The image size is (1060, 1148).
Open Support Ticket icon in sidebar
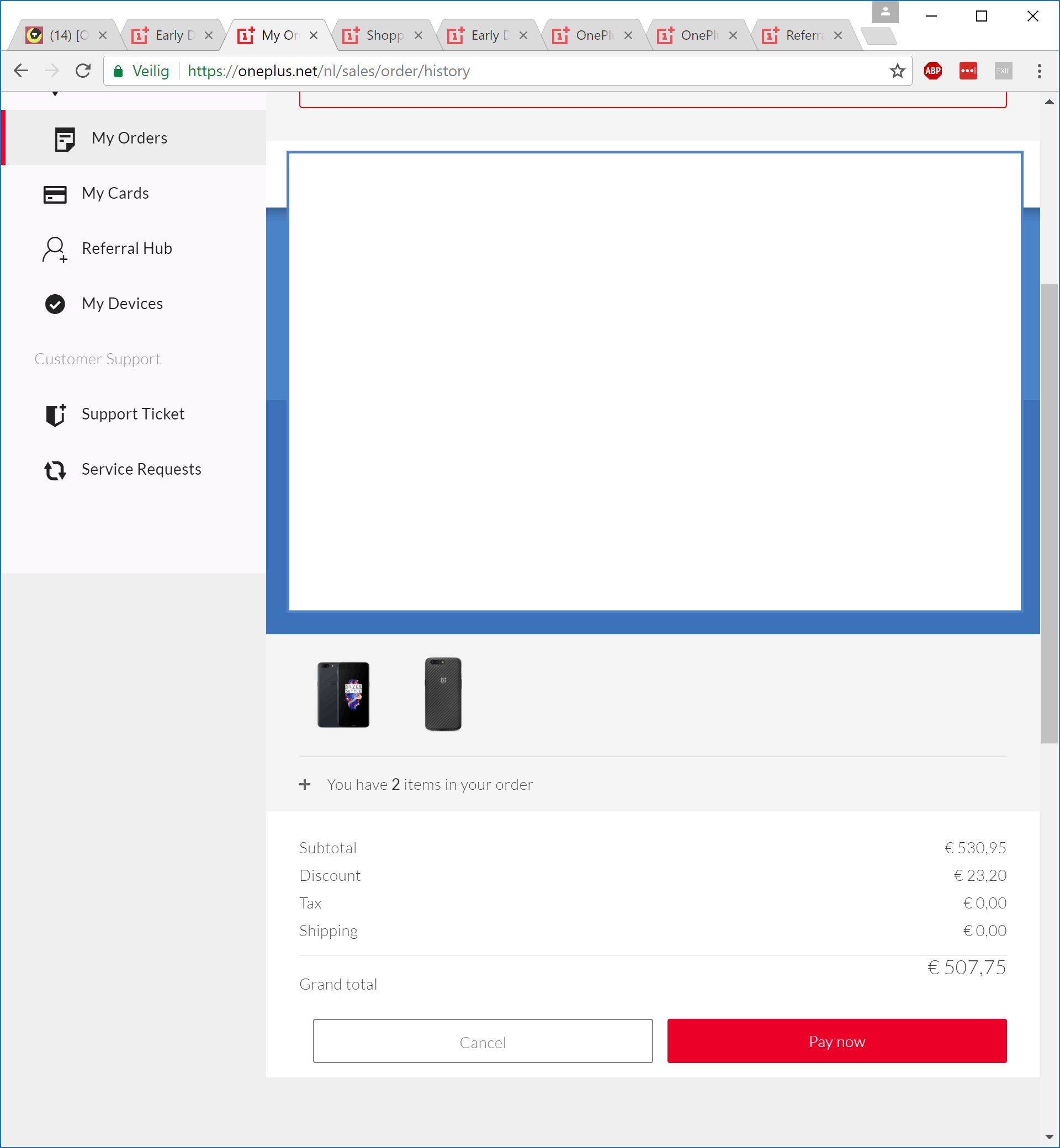(55, 414)
